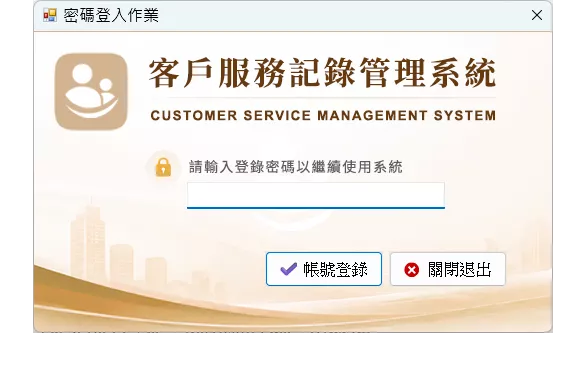Click the 帳號登錄 login button
The image size is (586, 391).
click(324, 269)
